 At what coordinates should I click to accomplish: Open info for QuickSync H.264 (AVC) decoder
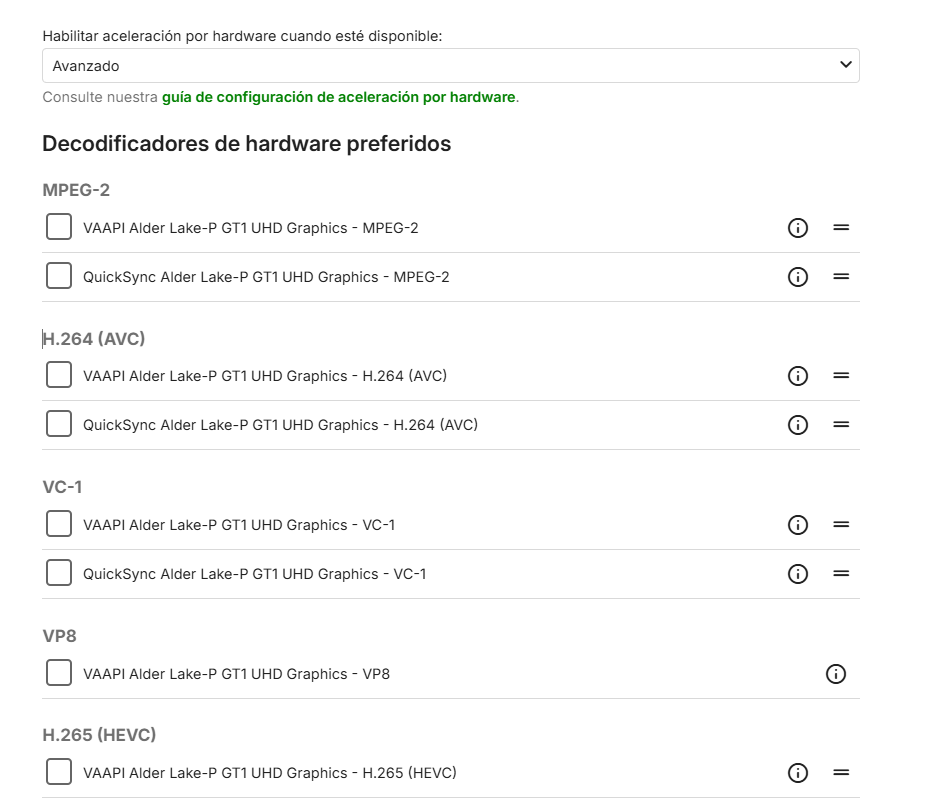pyautogui.click(x=797, y=424)
